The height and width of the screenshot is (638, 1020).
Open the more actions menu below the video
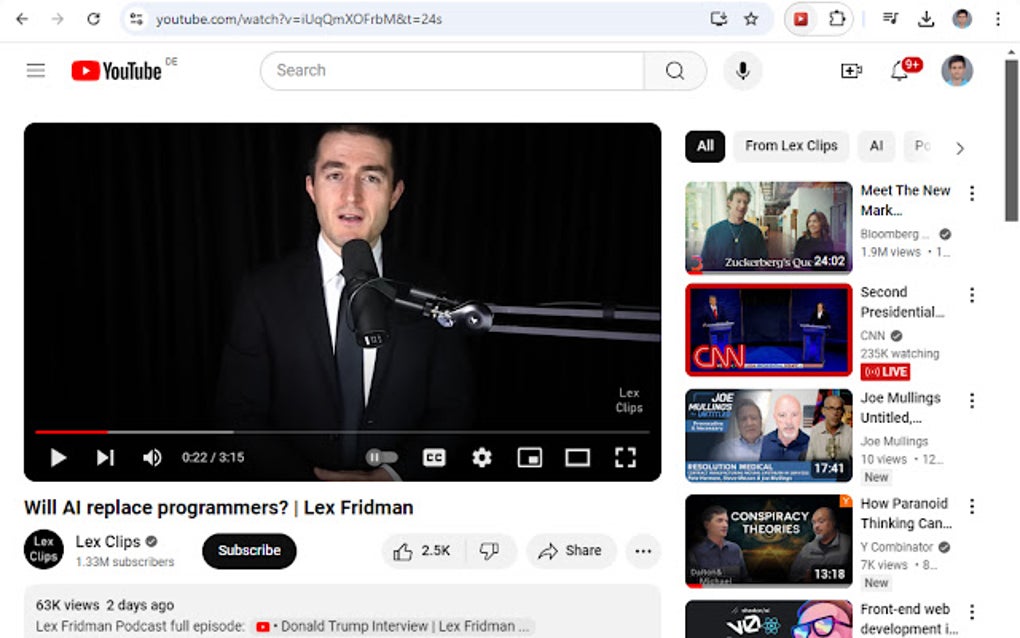(643, 551)
